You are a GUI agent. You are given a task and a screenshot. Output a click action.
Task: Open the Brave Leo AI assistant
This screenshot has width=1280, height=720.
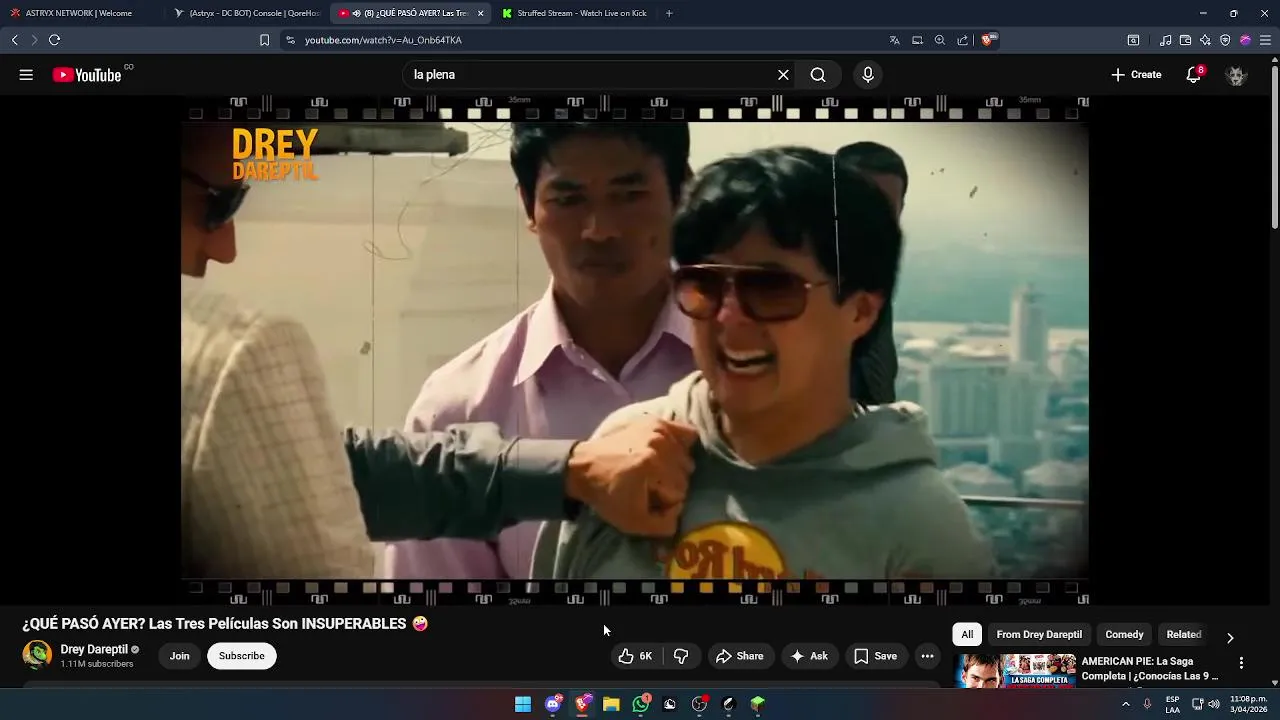coord(1205,40)
